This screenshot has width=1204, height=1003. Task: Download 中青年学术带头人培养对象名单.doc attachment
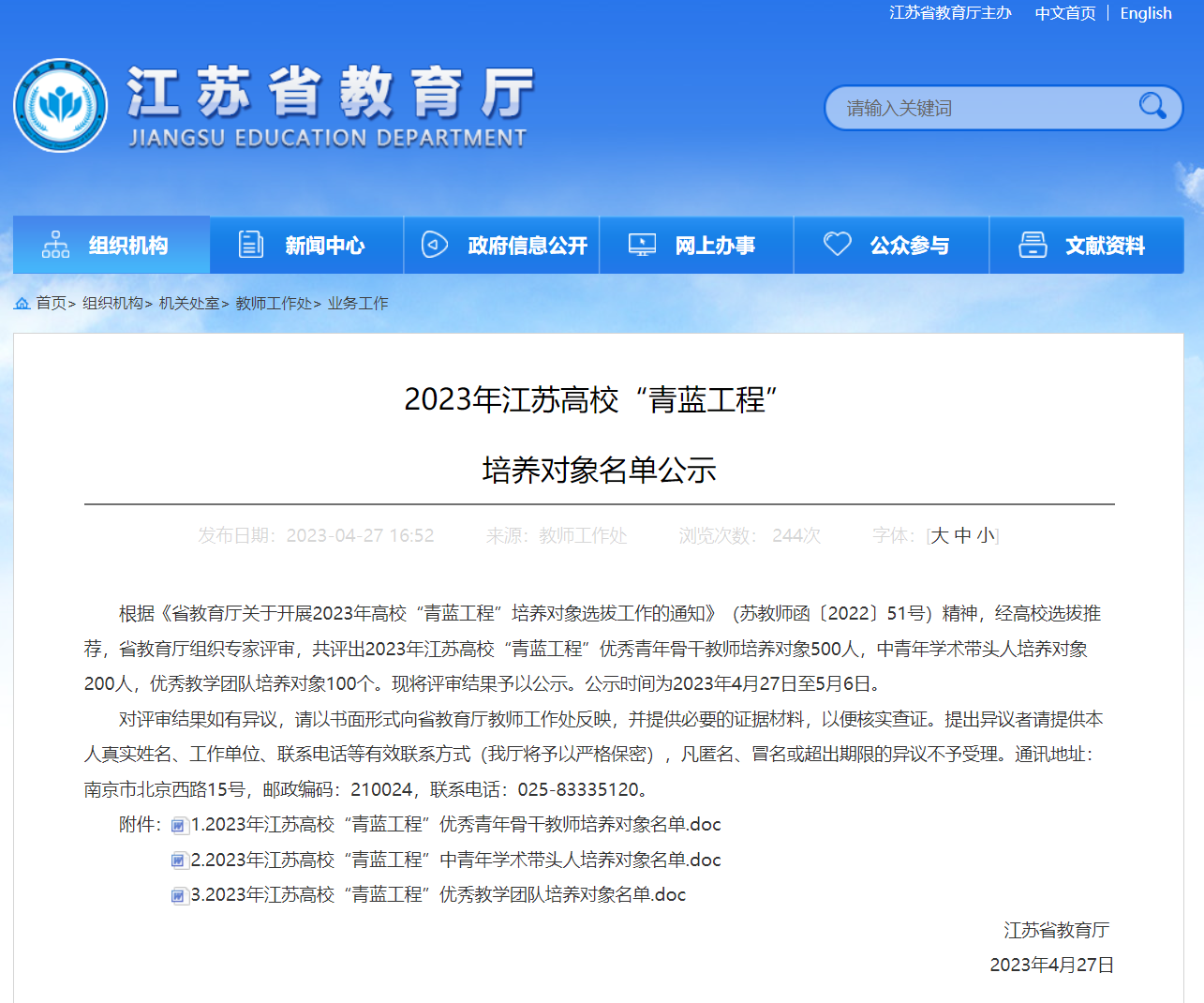click(x=456, y=860)
